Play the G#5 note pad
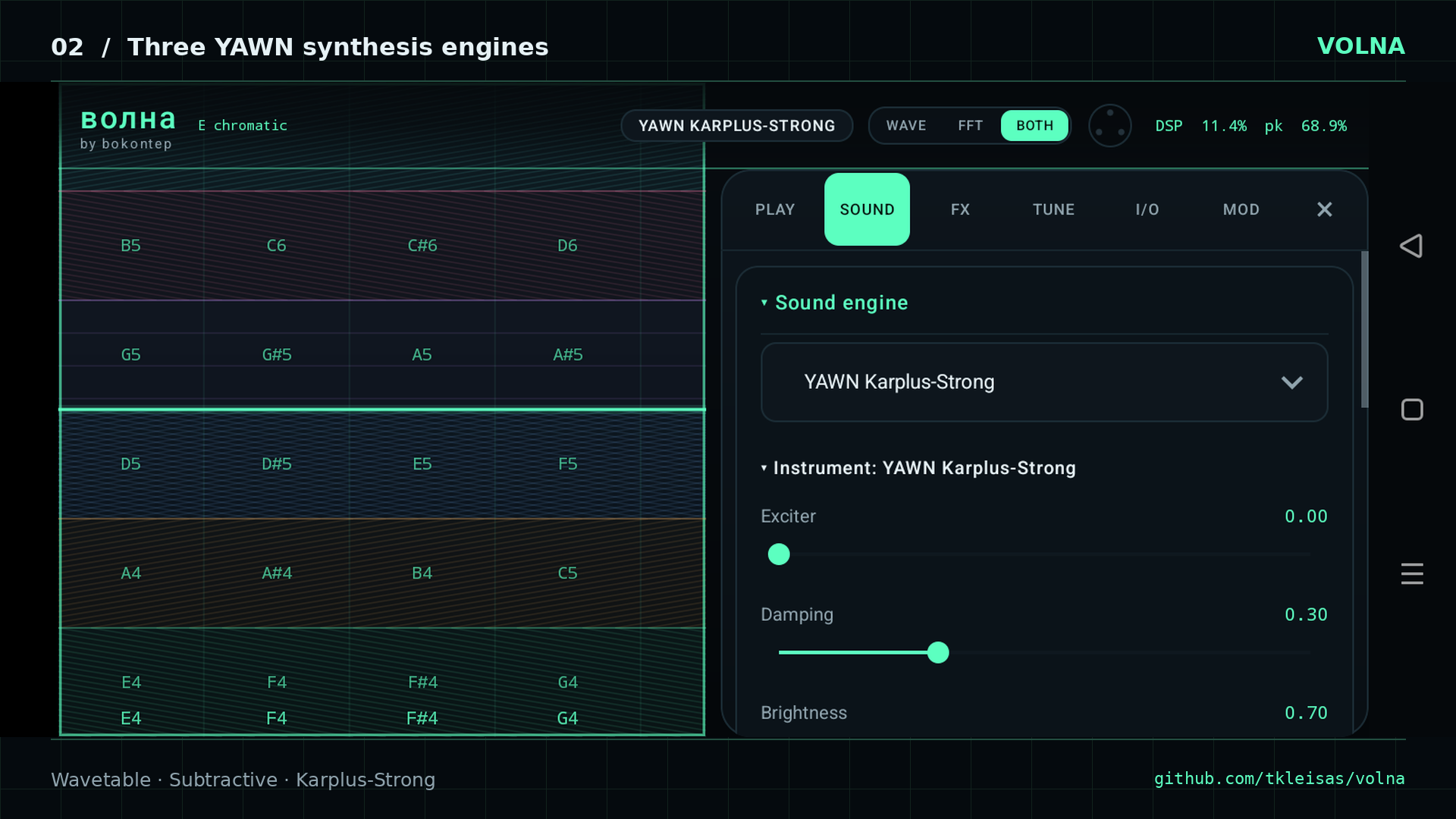 pos(277,355)
